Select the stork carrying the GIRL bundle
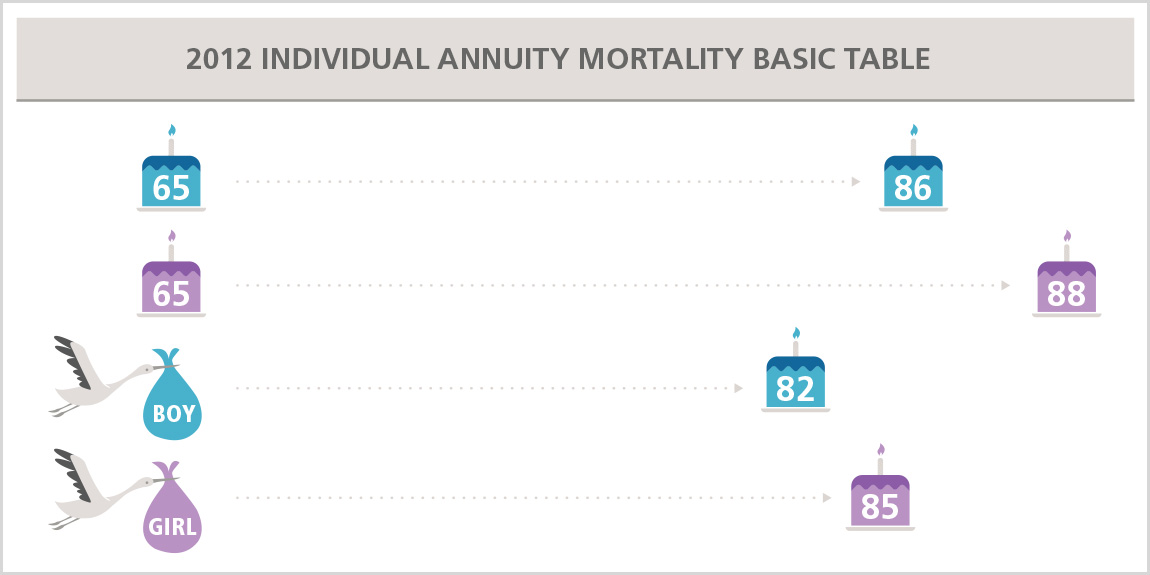Viewport: 1150px width, 575px height. pyautogui.click(x=92, y=490)
